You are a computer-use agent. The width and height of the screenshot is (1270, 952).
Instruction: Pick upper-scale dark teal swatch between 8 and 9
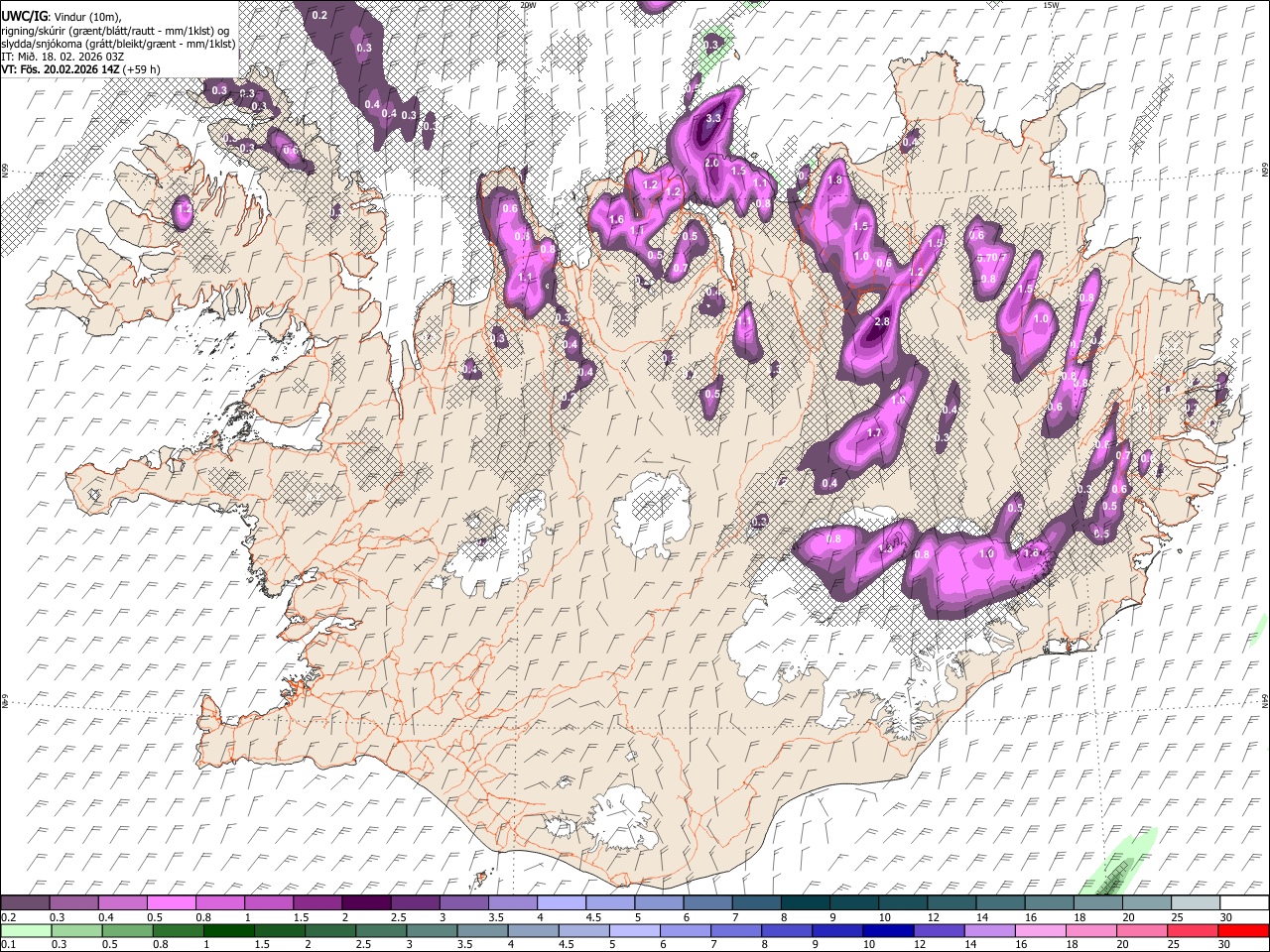[805, 902]
